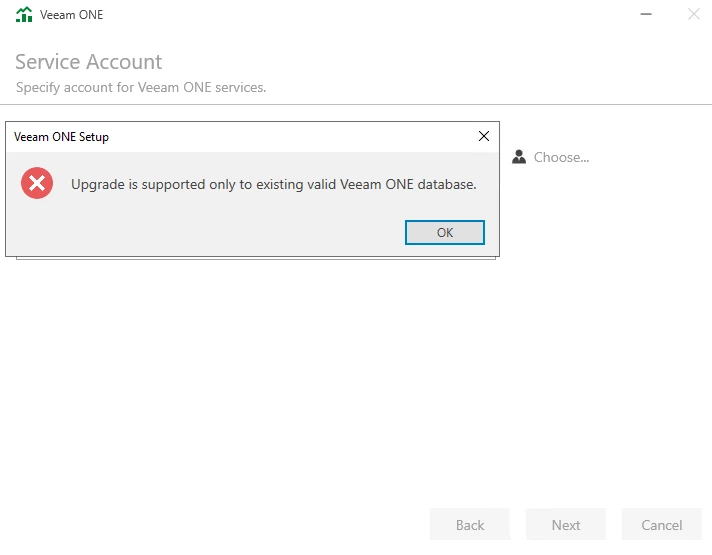Cancel the Veeam ONE setup wizard
This screenshot has width=712, height=555.
click(662, 525)
